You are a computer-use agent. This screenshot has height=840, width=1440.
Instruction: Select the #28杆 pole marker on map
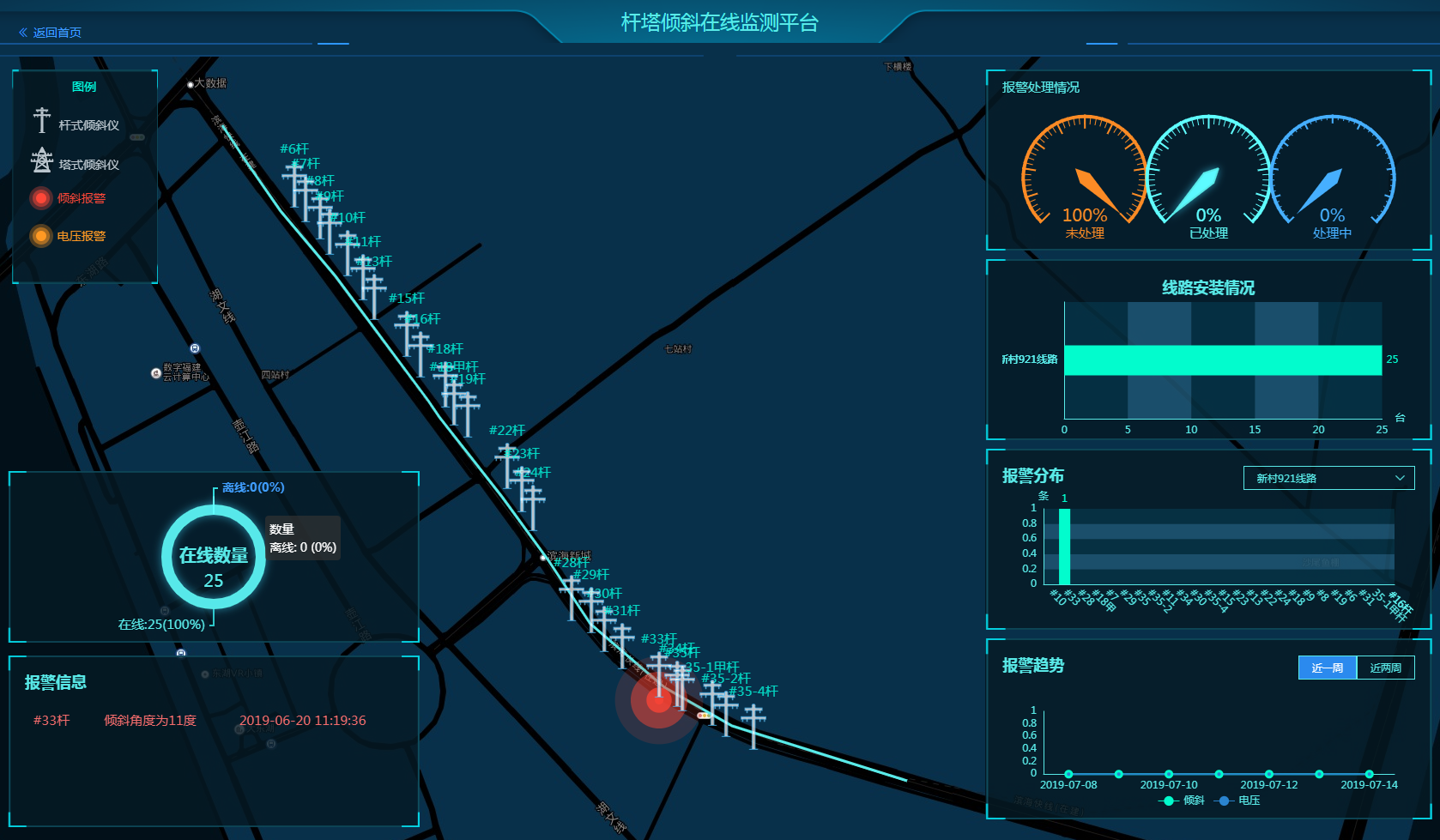(x=571, y=597)
